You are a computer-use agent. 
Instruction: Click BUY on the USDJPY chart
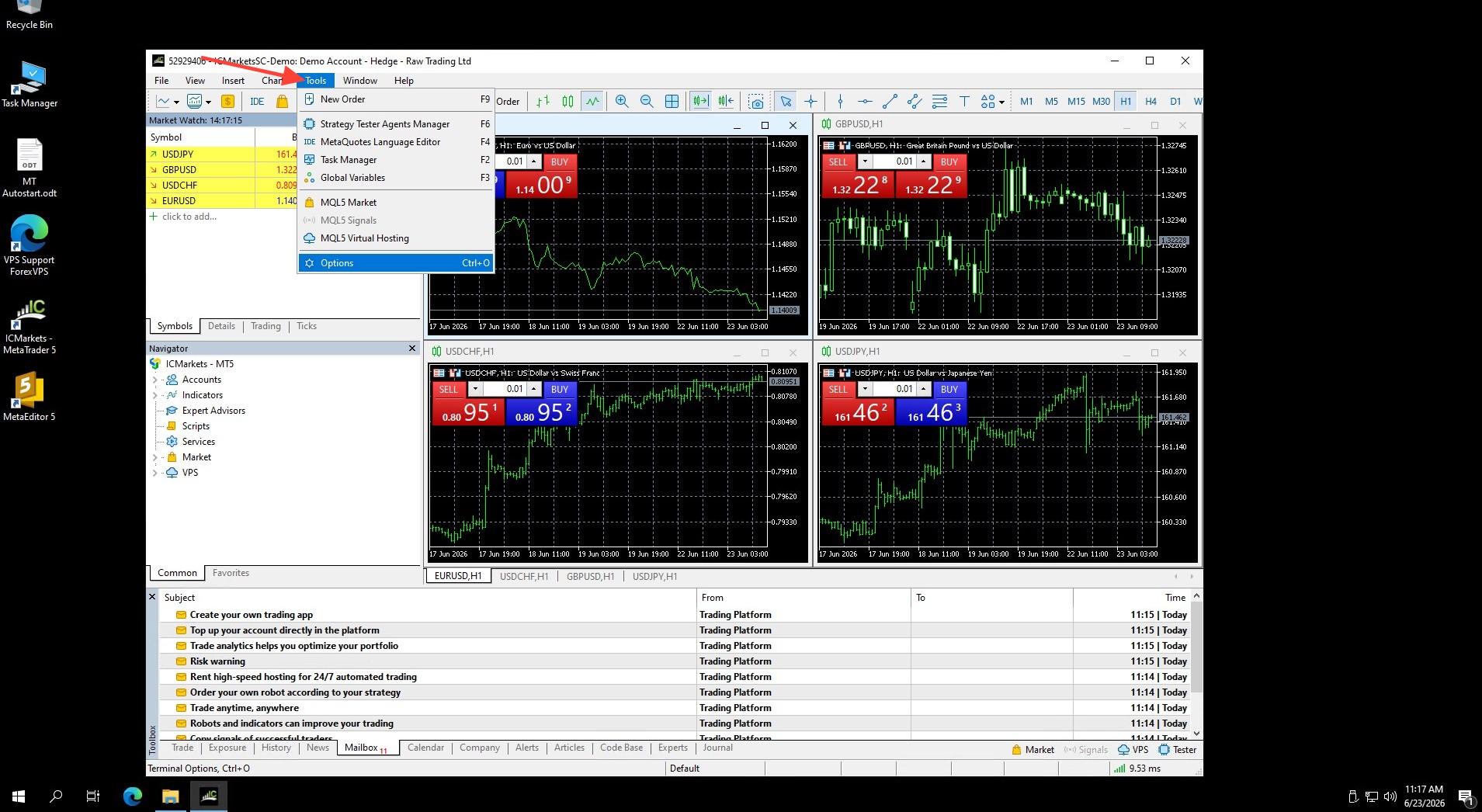pyautogui.click(x=949, y=390)
